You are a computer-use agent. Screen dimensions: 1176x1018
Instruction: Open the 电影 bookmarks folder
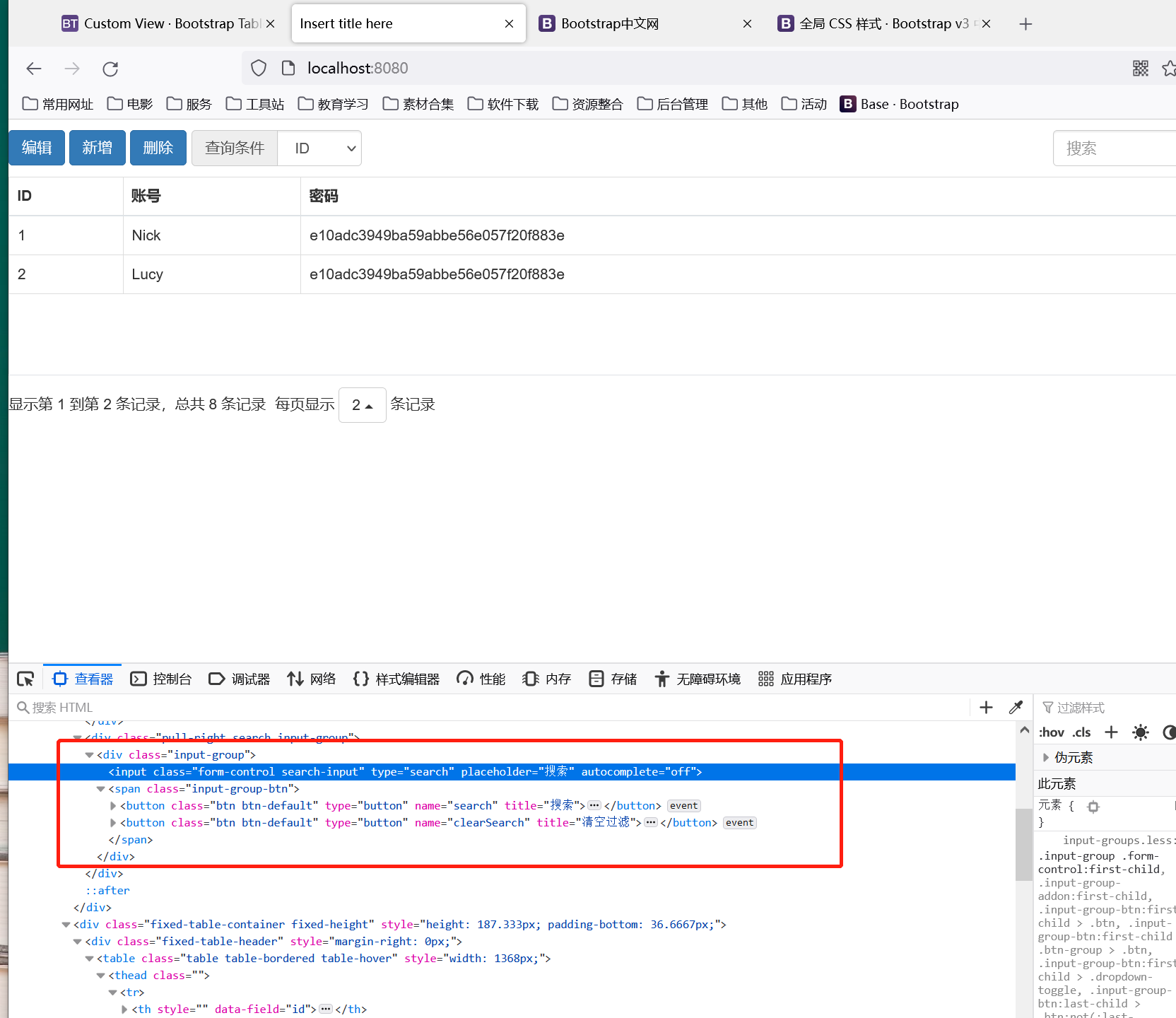click(x=130, y=104)
